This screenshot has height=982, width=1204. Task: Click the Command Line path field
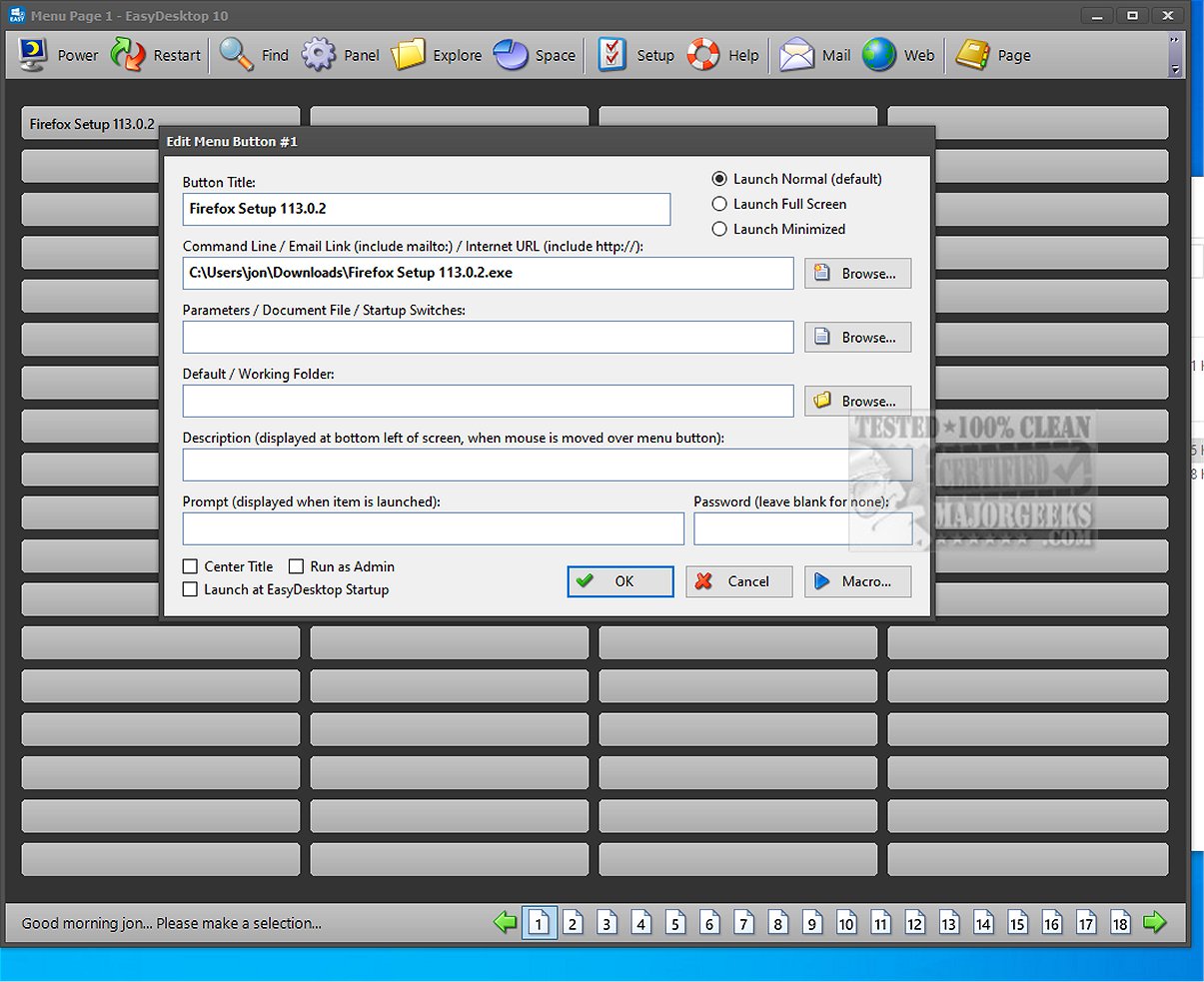[488, 273]
